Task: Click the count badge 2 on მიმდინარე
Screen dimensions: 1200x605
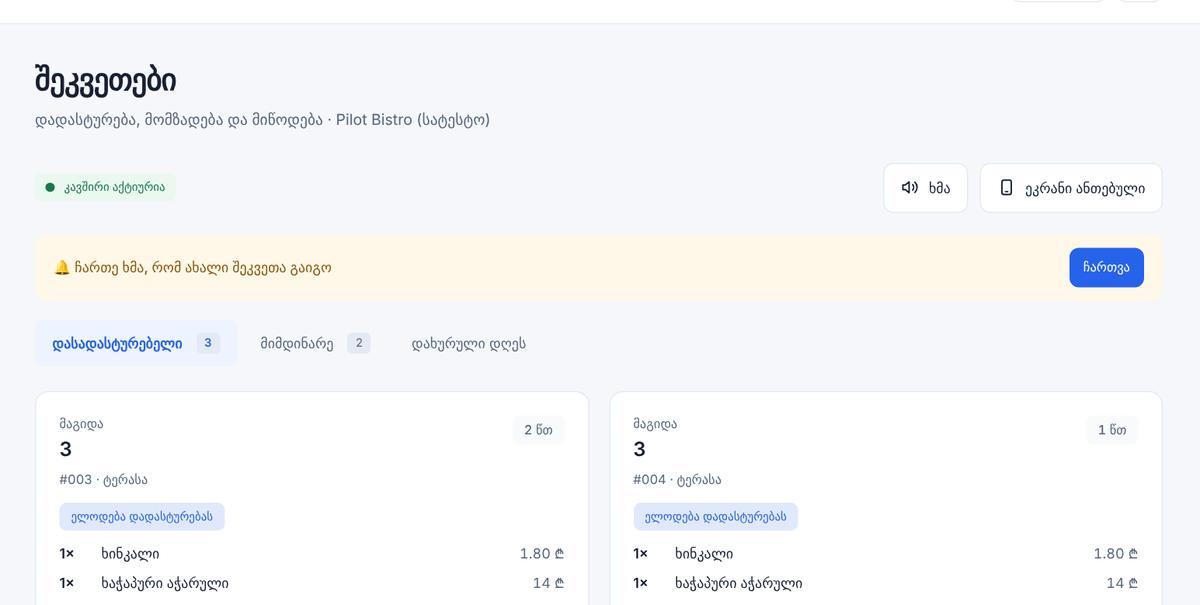Action: pos(359,343)
